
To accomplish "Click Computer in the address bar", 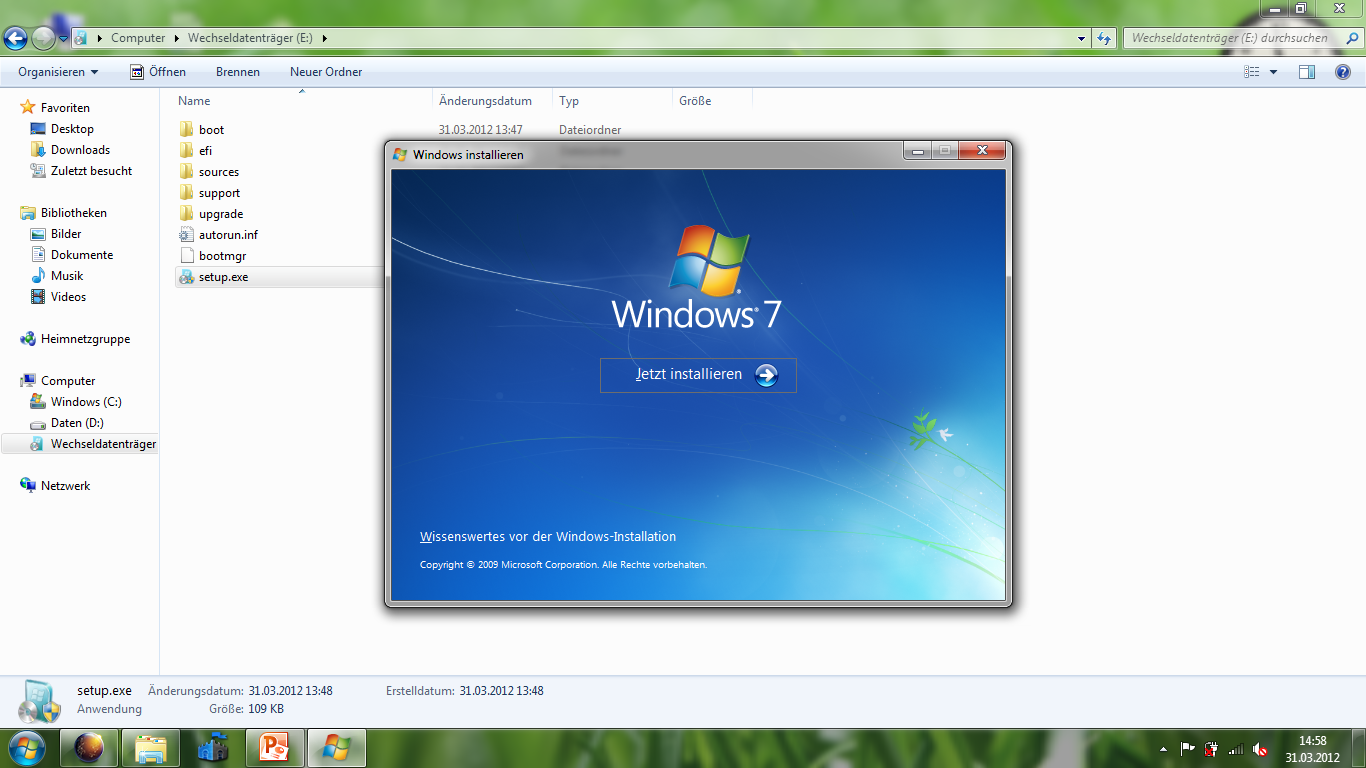I will click(x=138, y=38).
